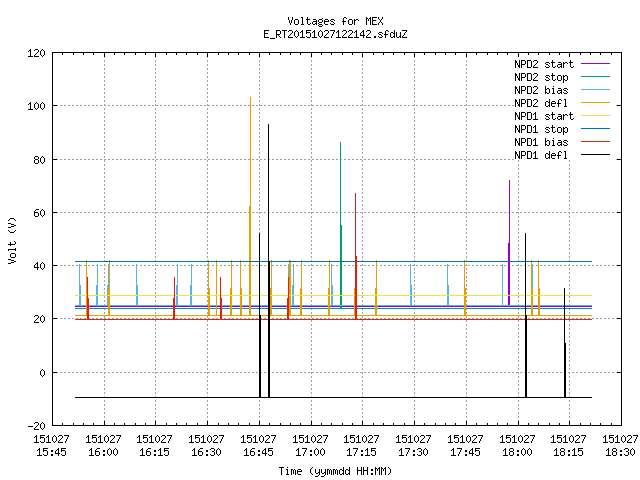Screen dimensions: 640x480
Task: Click the y-axis tick value 100
Action: (36, 106)
